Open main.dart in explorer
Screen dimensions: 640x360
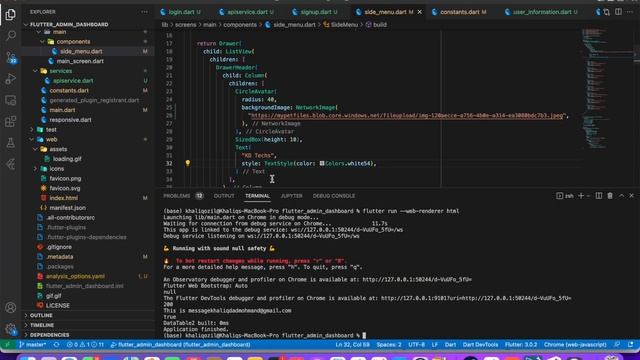62,110
